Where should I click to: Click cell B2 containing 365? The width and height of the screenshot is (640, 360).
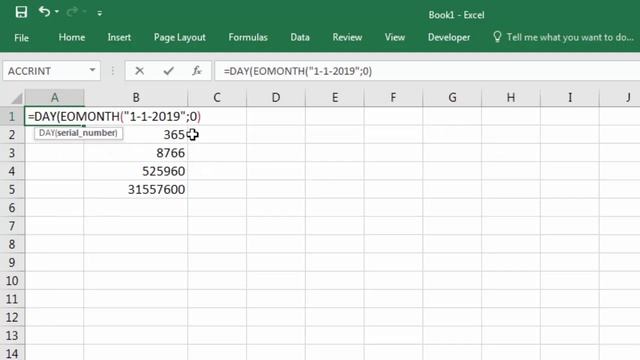click(136, 134)
